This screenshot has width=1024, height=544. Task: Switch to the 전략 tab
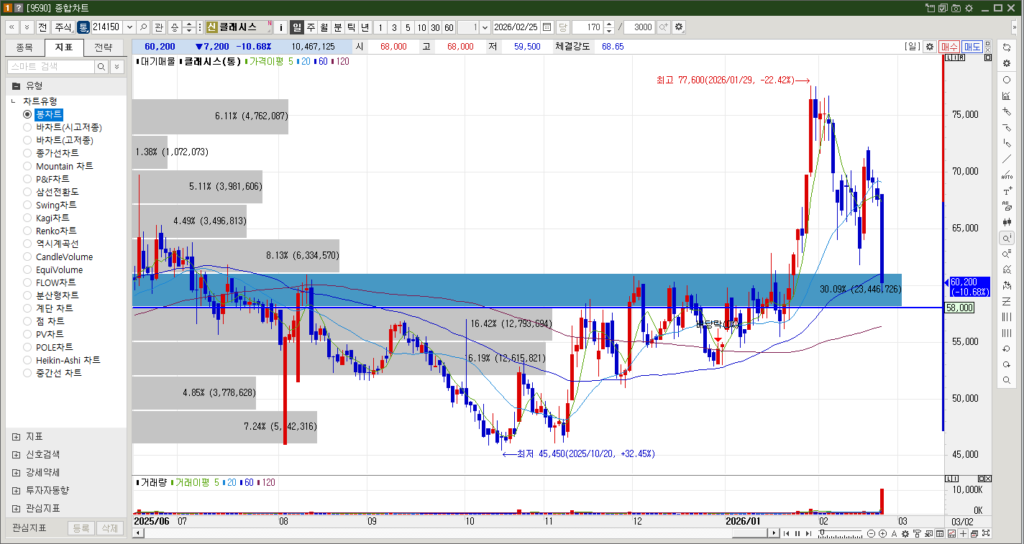(x=103, y=47)
